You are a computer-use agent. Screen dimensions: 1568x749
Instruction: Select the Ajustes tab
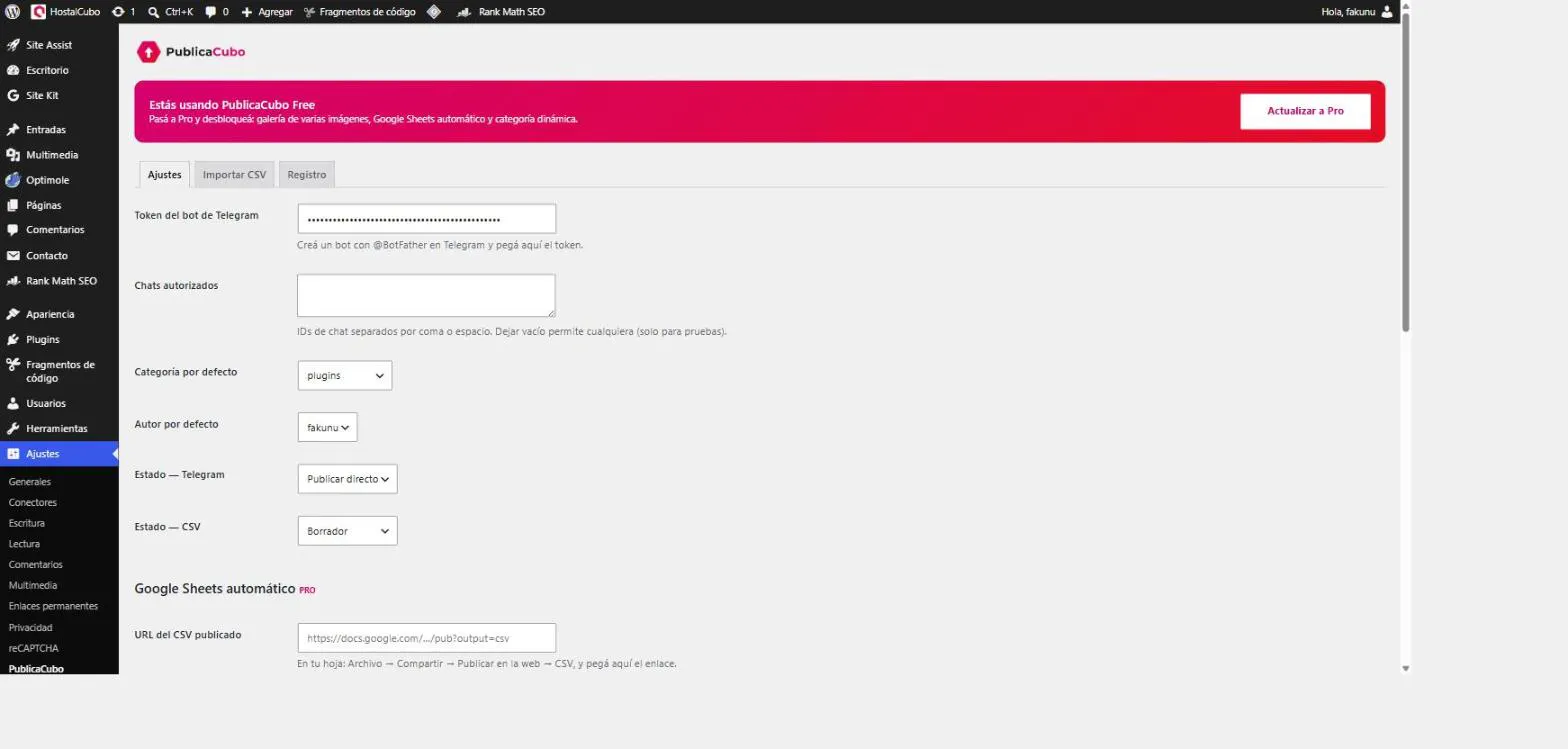164,174
